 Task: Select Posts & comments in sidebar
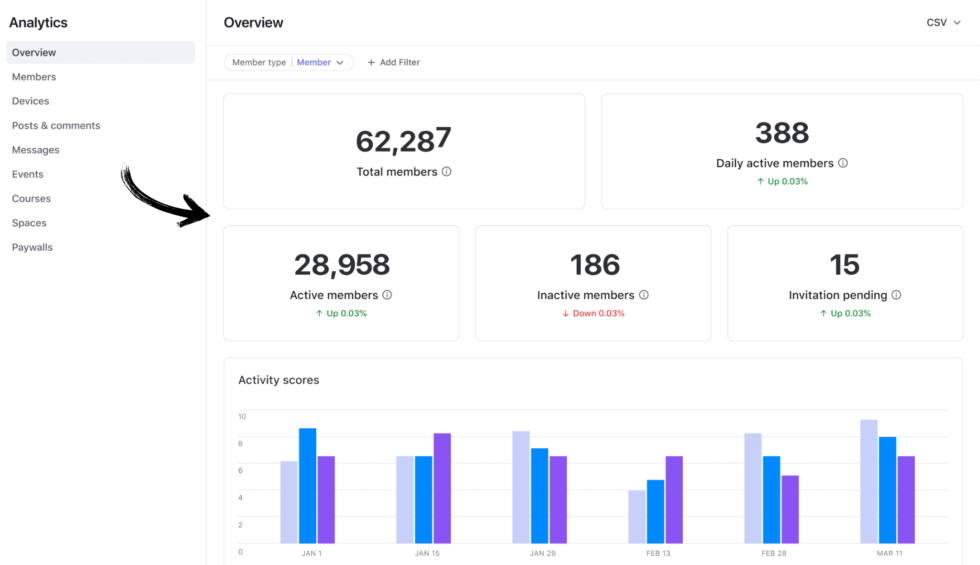tap(56, 126)
